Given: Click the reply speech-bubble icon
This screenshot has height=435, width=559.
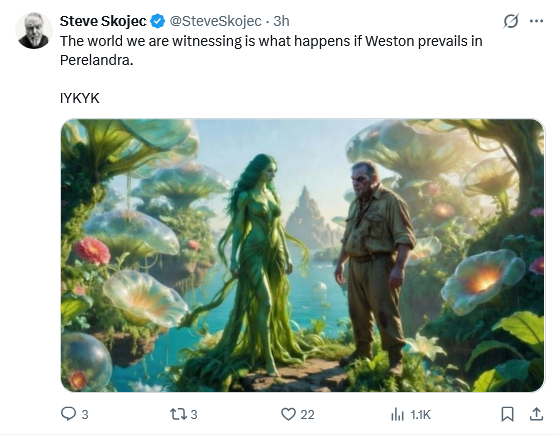Looking at the screenshot, I should tap(68, 414).
